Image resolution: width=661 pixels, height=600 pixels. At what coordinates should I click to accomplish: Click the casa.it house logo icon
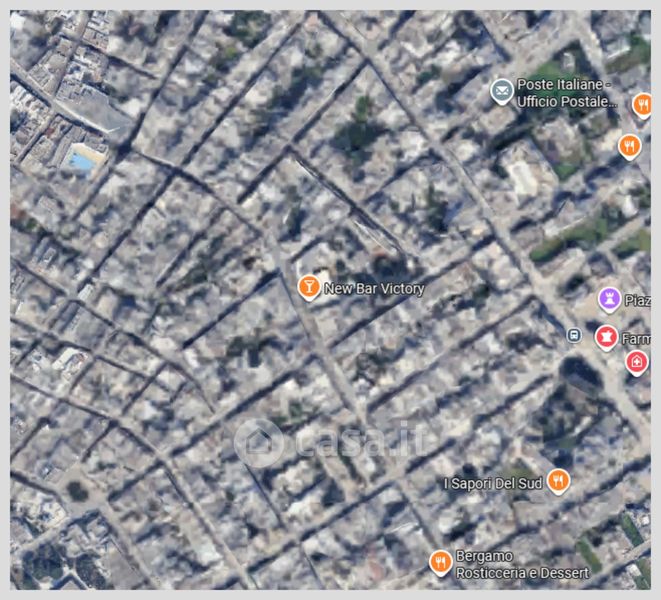pyautogui.click(x=259, y=441)
